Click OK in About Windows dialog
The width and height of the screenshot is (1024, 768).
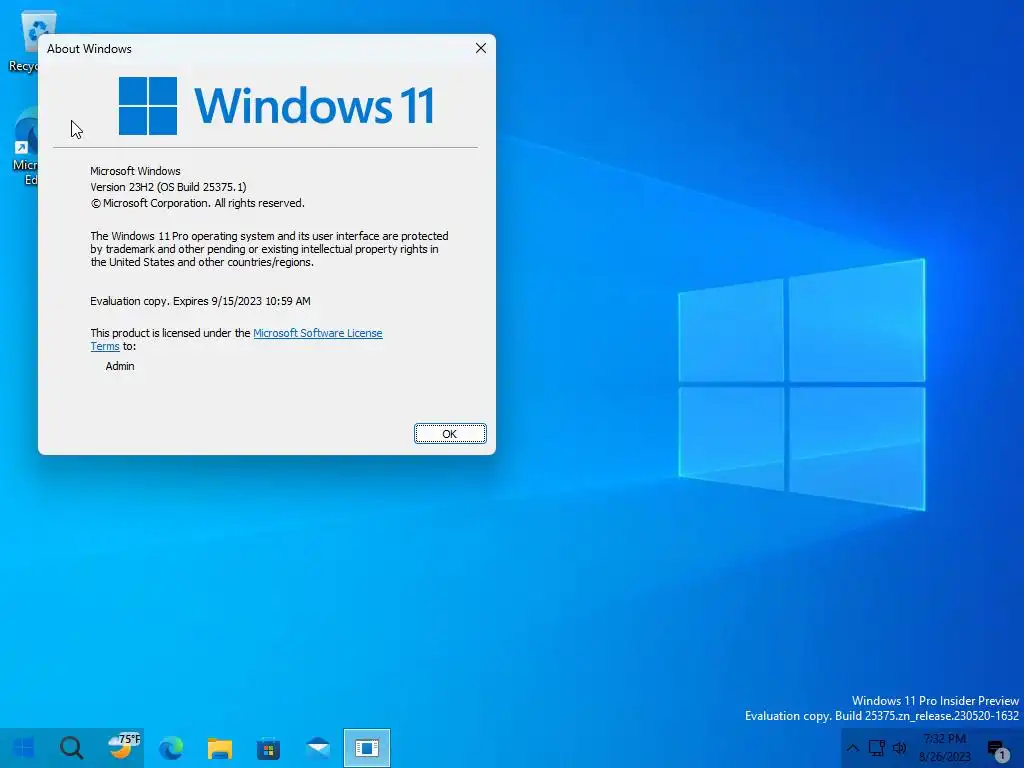click(x=450, y=434)
